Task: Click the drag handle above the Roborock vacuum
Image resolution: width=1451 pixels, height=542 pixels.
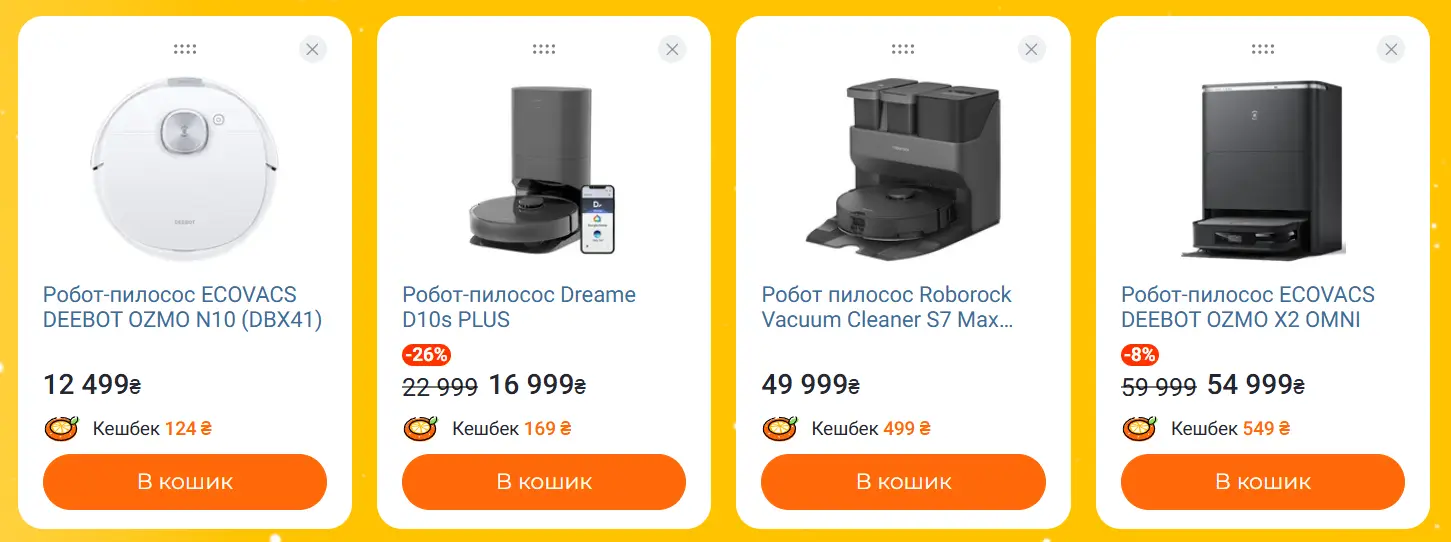Action: [903, 48]
